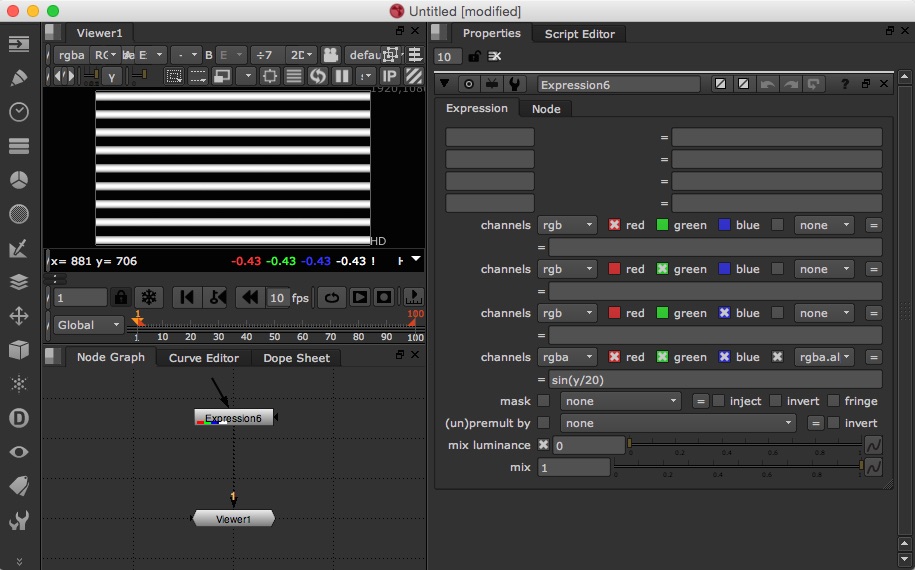Click the snowflake freeze icon in Viewer
The height and width of the screenshot is (570, 915).
(x=149, y=297)
